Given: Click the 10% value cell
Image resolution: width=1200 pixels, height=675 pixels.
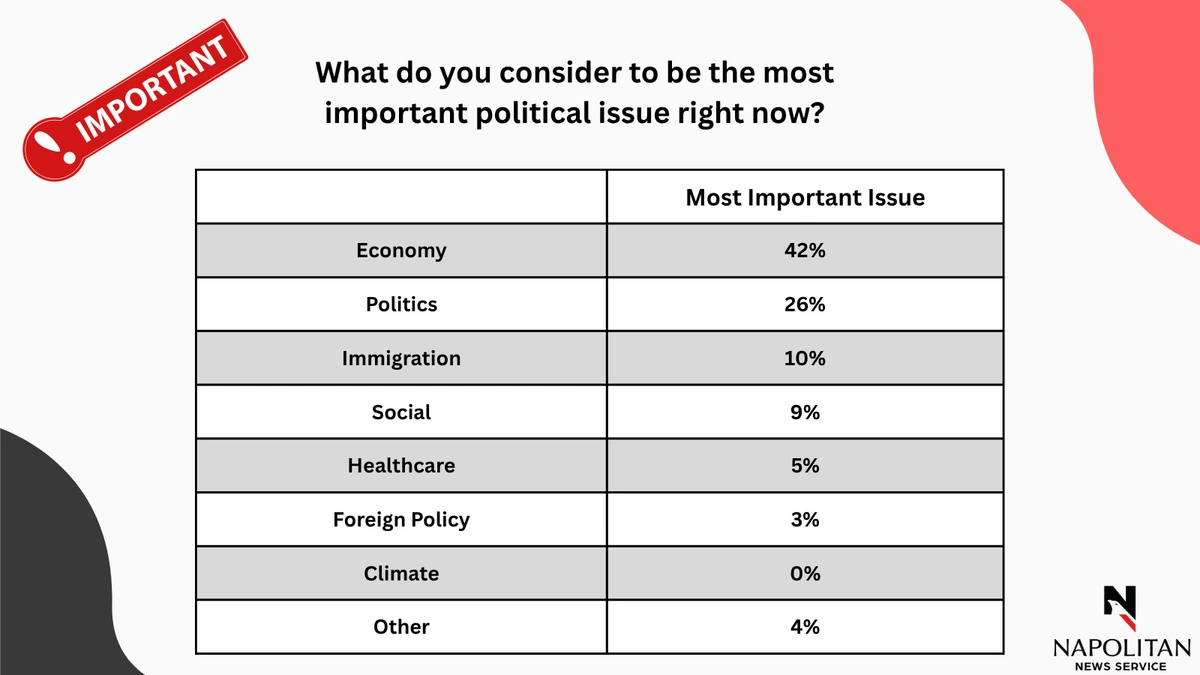Looking at the screenshot, I should (805, 358).
